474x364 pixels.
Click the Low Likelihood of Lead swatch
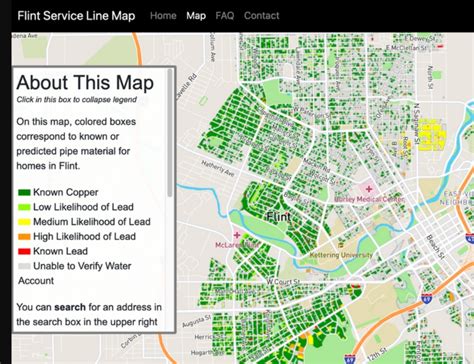pos(24,207)
